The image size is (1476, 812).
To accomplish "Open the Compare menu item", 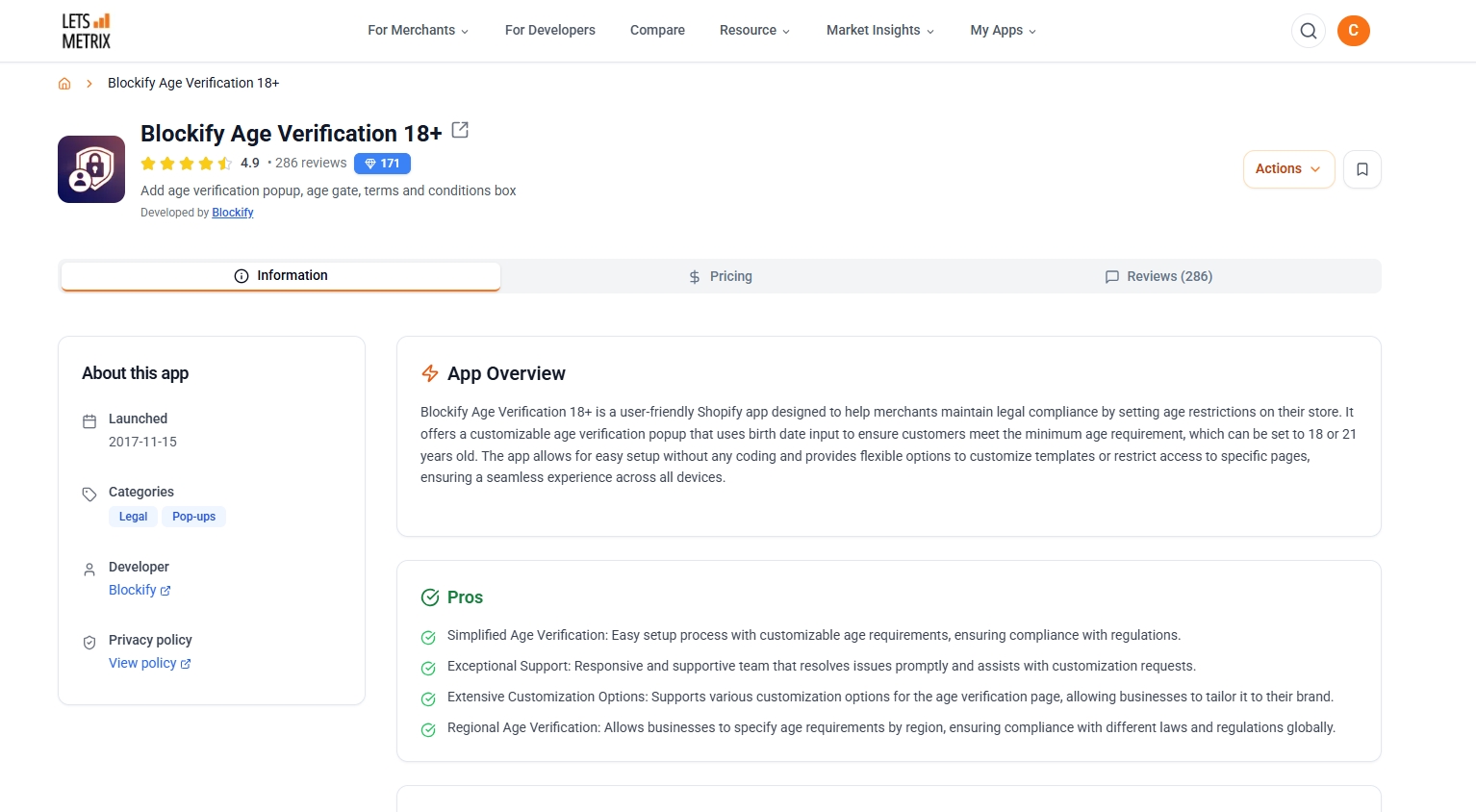I will click(x=657, y=30).
